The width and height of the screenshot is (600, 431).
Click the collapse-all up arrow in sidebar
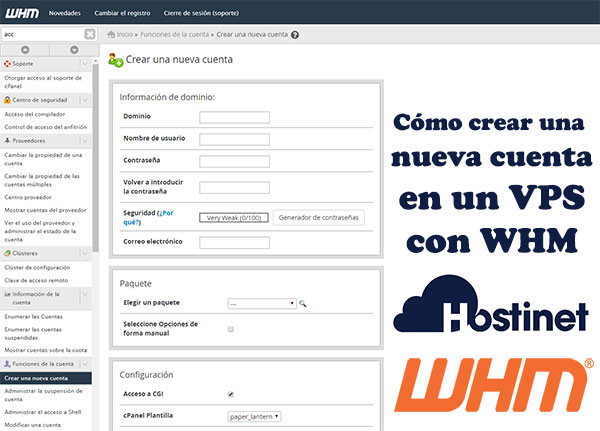click(x=25, y=50)
